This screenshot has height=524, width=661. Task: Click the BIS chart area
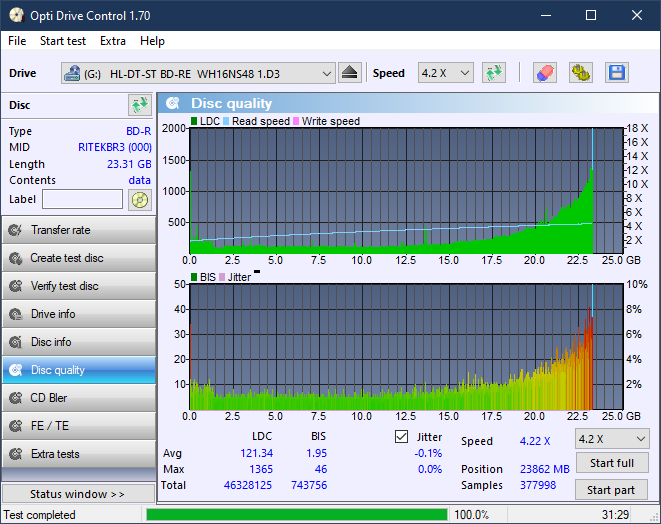[406, 347]
